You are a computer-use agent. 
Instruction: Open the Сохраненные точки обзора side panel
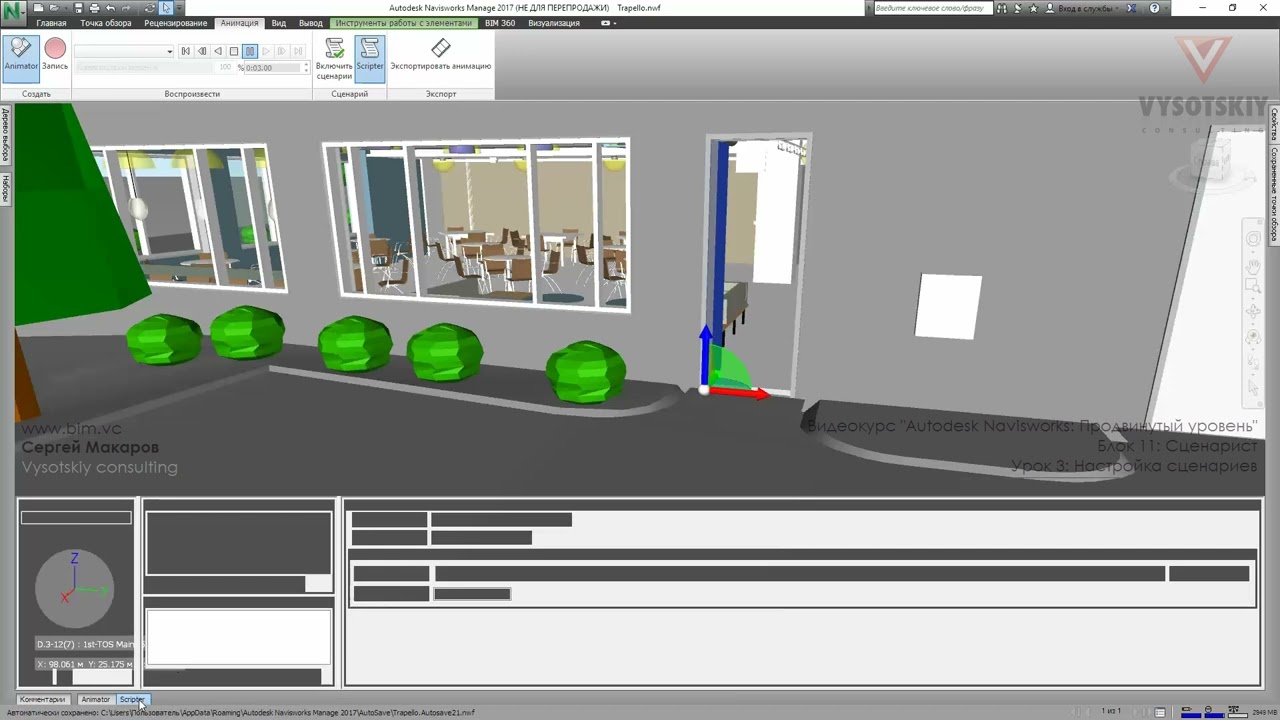pos(1274,196)
